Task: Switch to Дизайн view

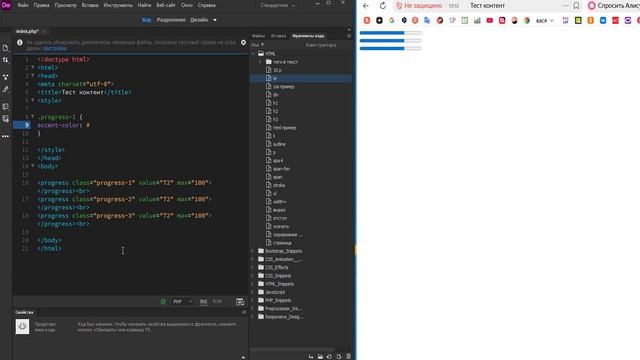Action: pos(199,20)
